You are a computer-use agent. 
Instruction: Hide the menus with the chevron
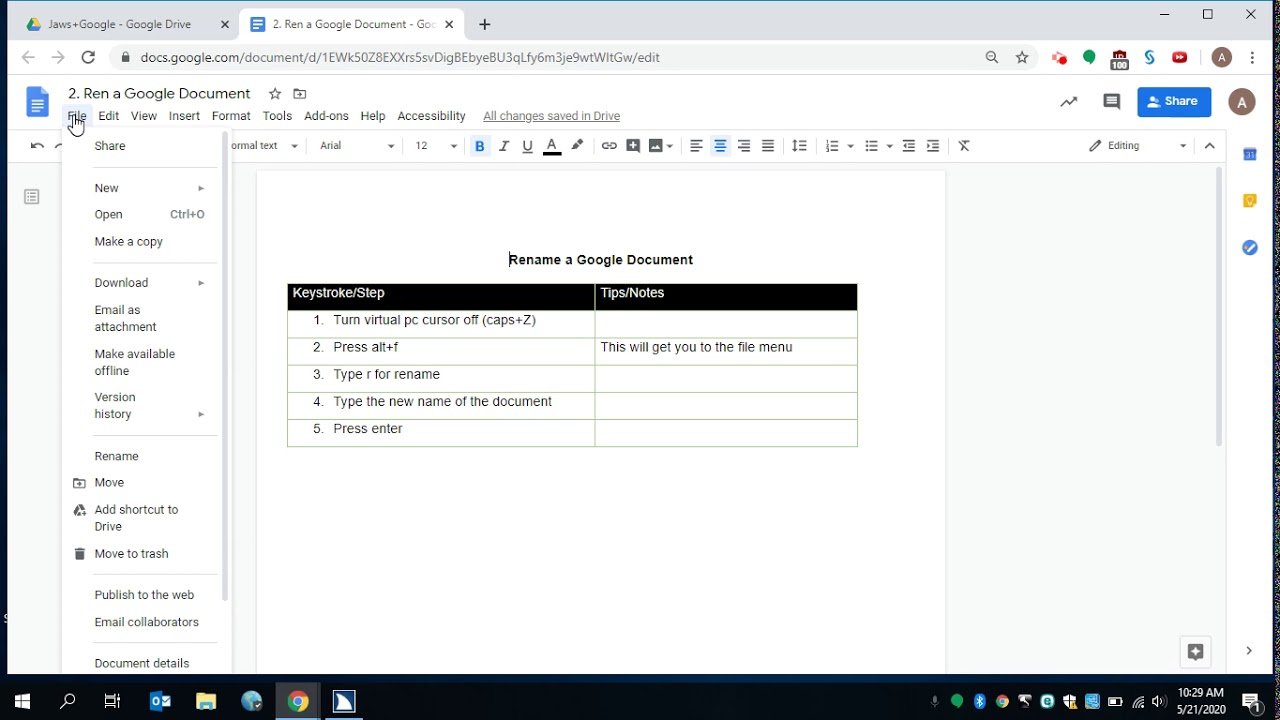tap(1210, 146)
